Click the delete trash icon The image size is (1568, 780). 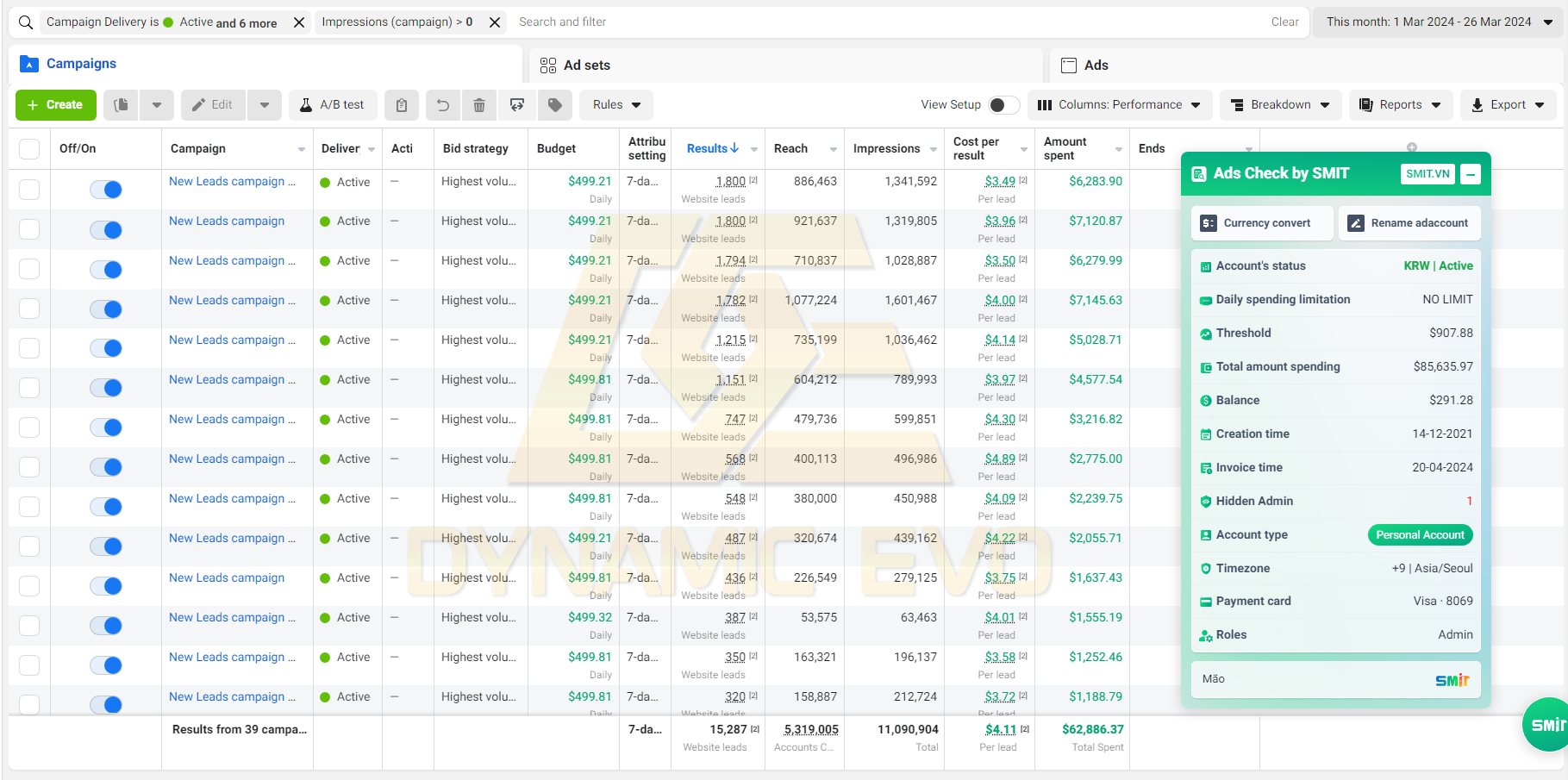479,105
